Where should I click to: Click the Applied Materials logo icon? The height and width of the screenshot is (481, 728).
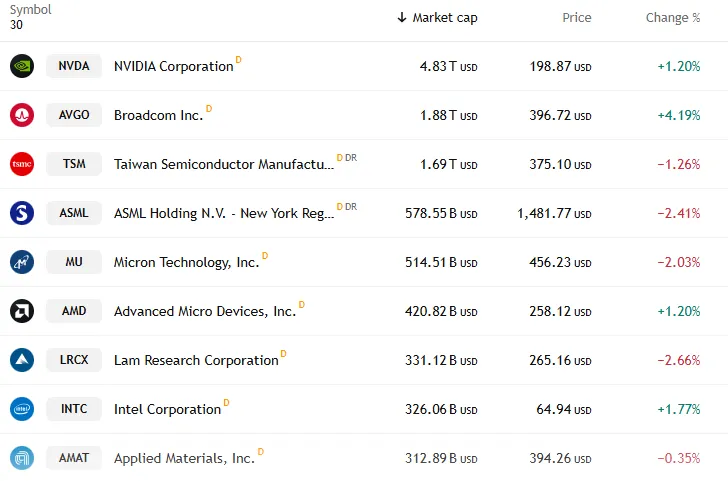click(22, 458)
